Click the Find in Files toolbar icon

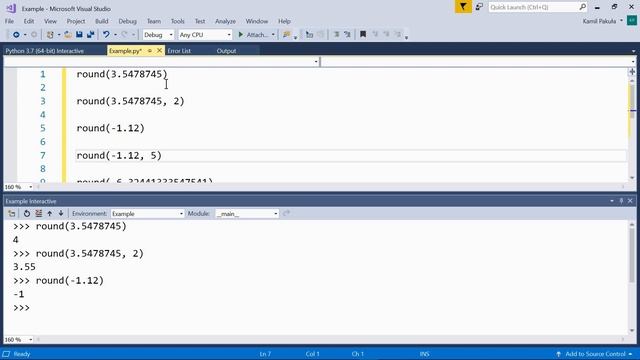(x=287, y=35)
